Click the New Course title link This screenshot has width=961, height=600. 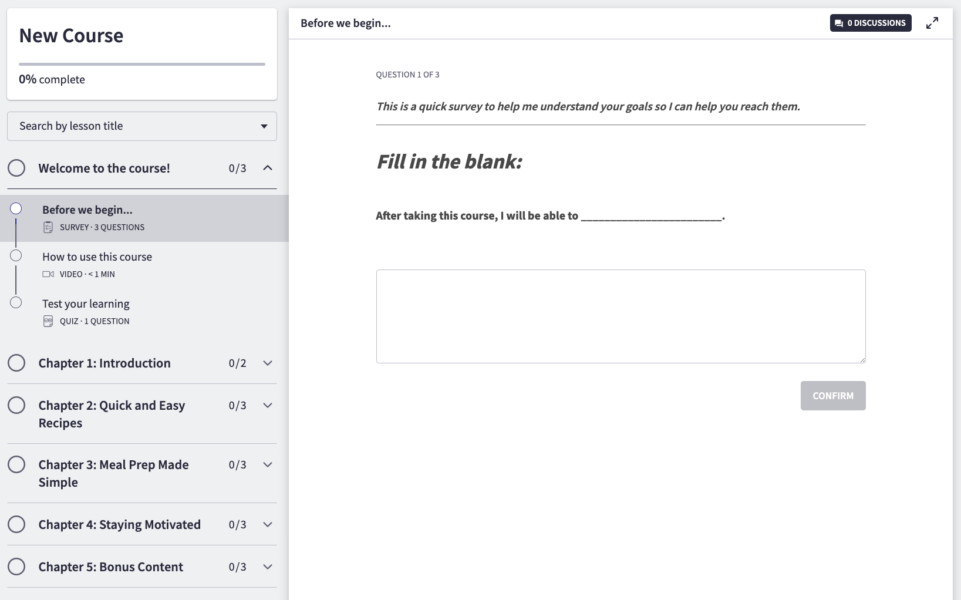coord(72,35)
